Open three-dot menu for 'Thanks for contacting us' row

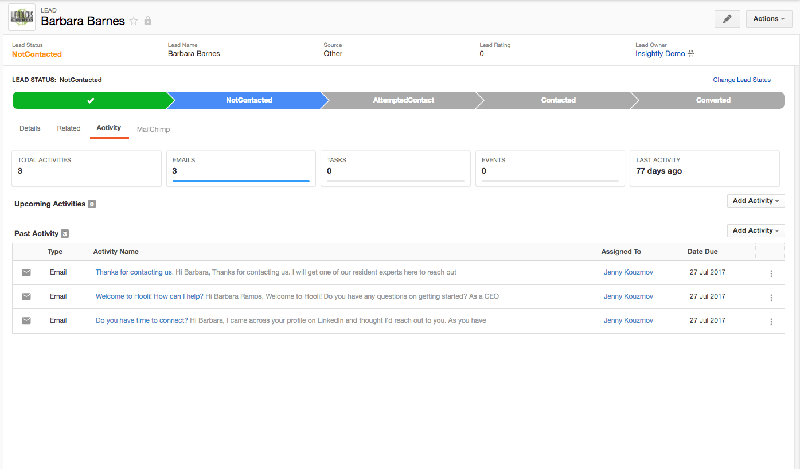771,273
